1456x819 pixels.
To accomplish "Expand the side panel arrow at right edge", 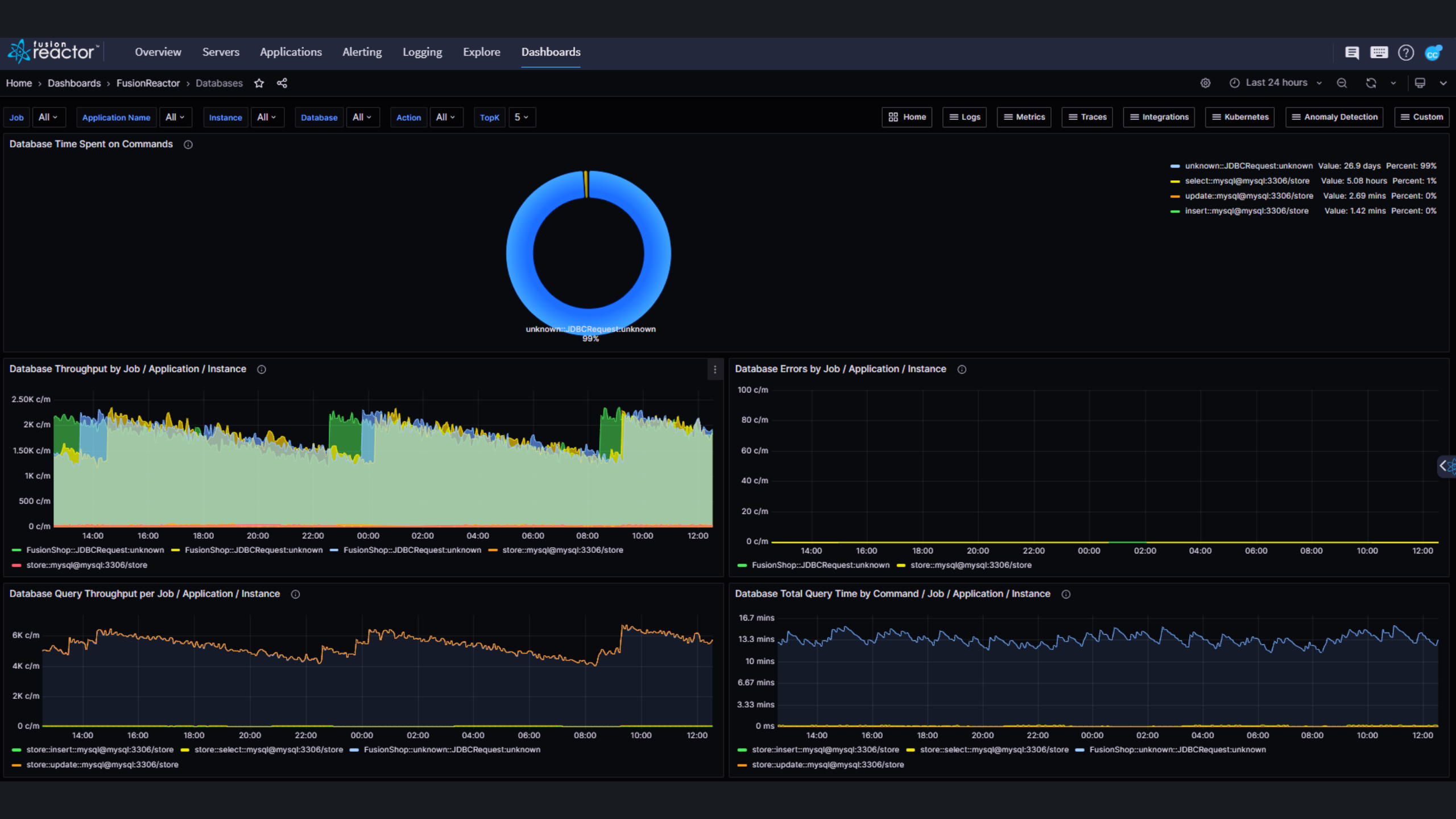I will click(x=1446, y=466).
